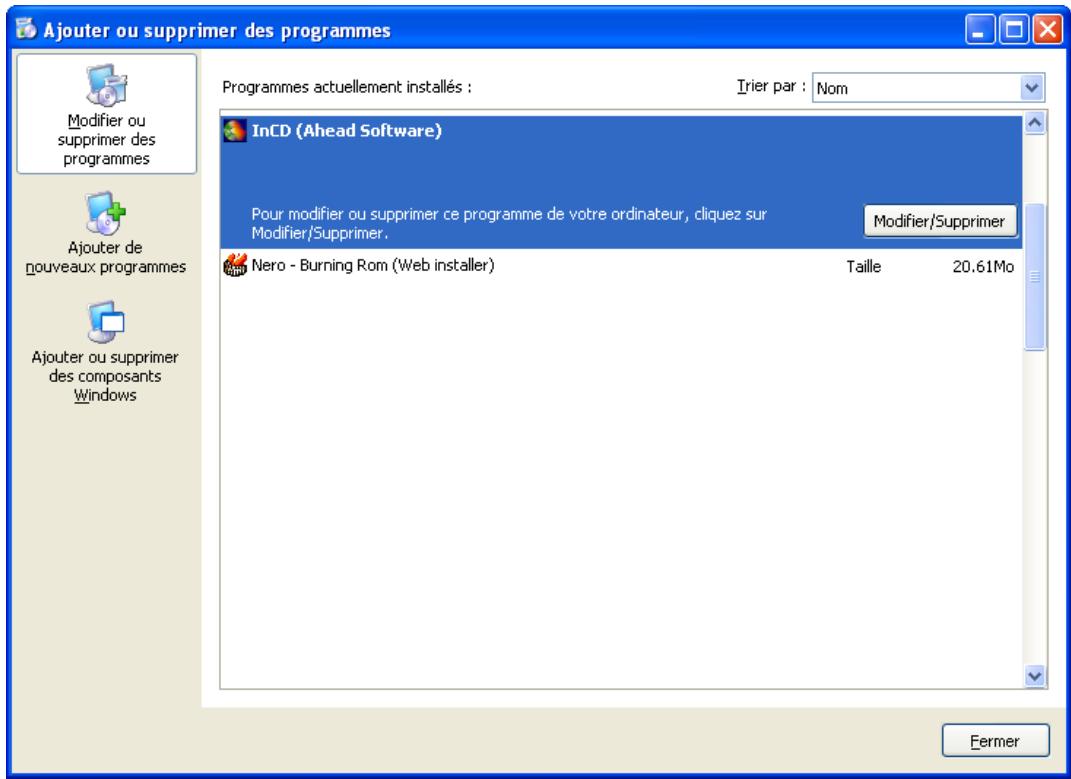Click the Nero Burning Rom flame icon

click(x=235, y=265)
